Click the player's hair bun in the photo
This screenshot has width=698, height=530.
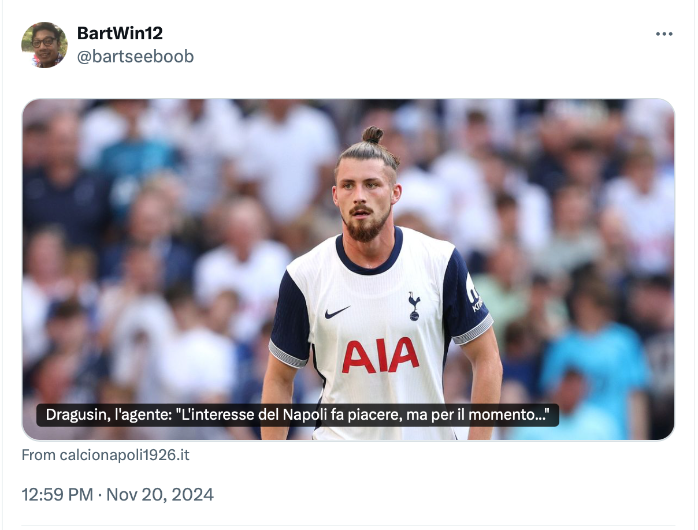pos(373,134)
